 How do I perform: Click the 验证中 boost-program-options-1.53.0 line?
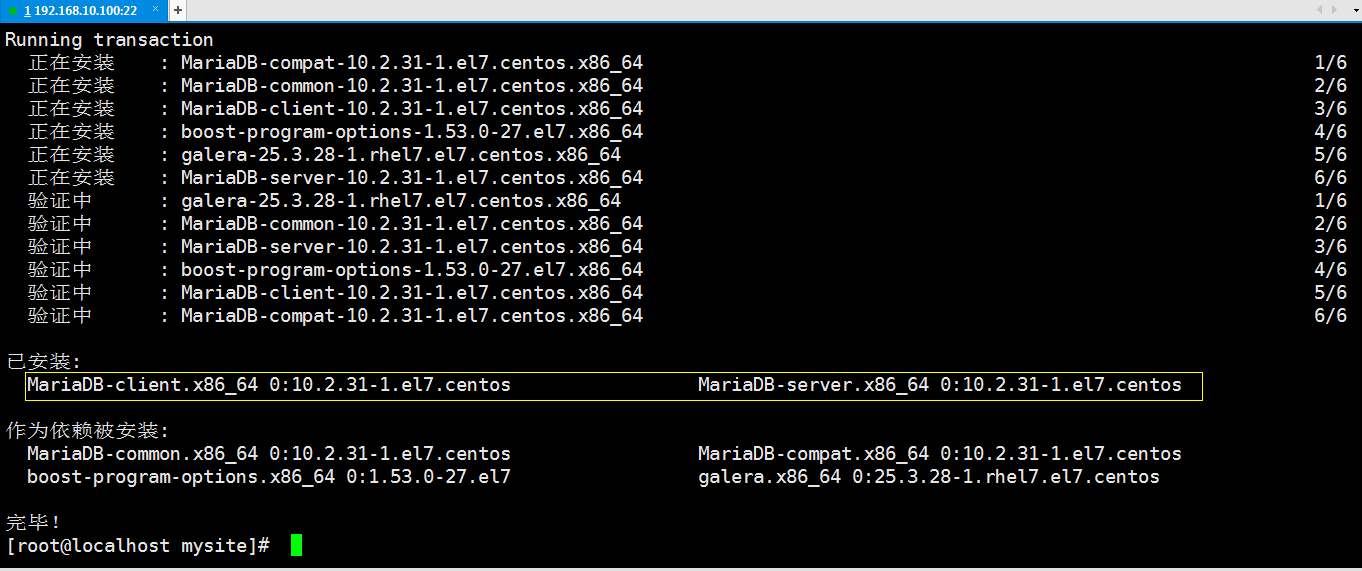(688, 270)
